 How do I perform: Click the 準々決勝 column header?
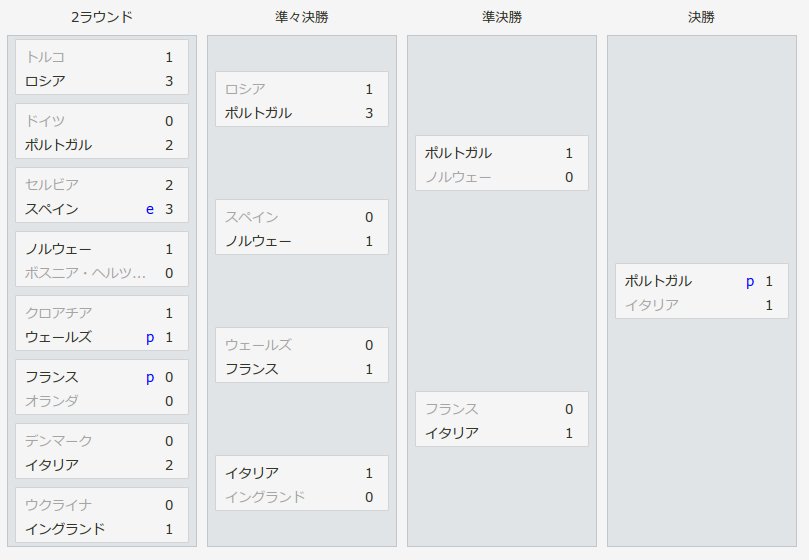(x=302, y=17)
